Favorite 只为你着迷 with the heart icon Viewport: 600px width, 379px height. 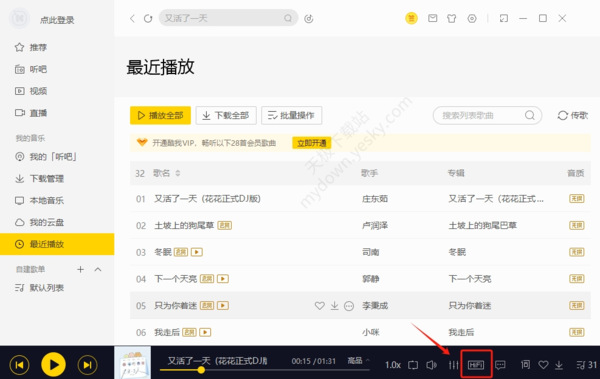pos(320,305)
